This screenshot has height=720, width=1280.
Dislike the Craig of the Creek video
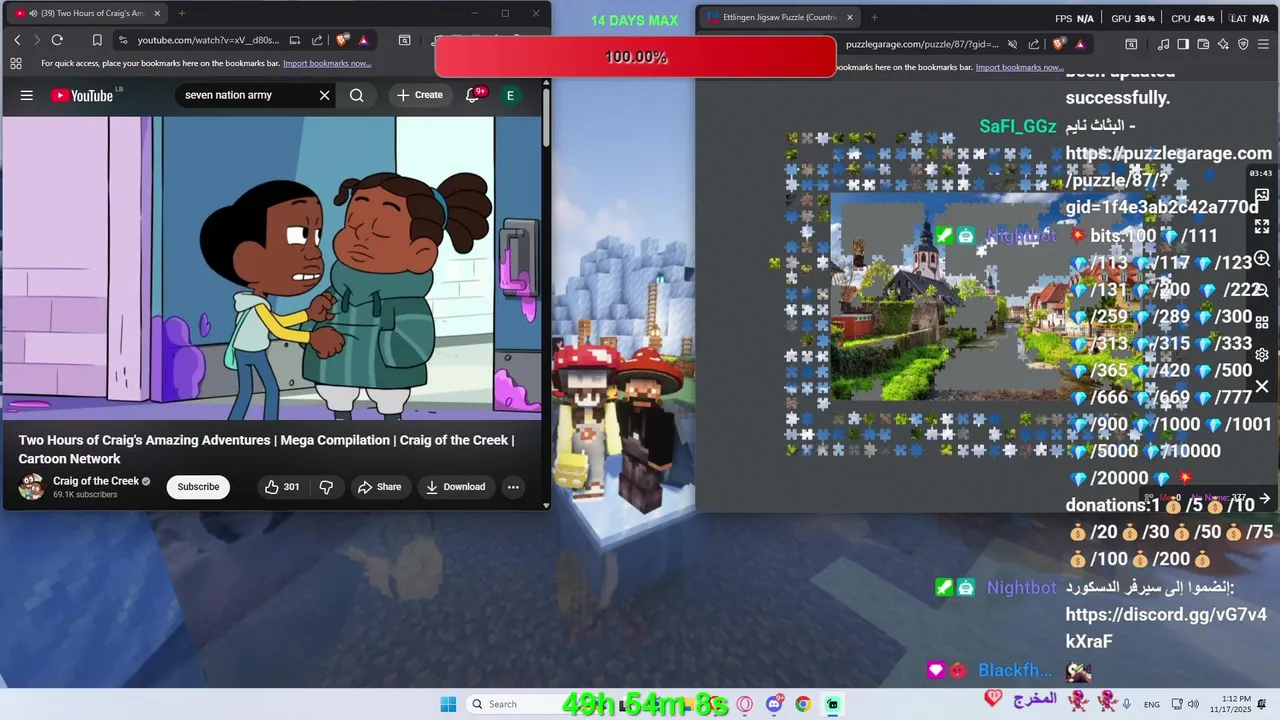[x=326, y=487]
